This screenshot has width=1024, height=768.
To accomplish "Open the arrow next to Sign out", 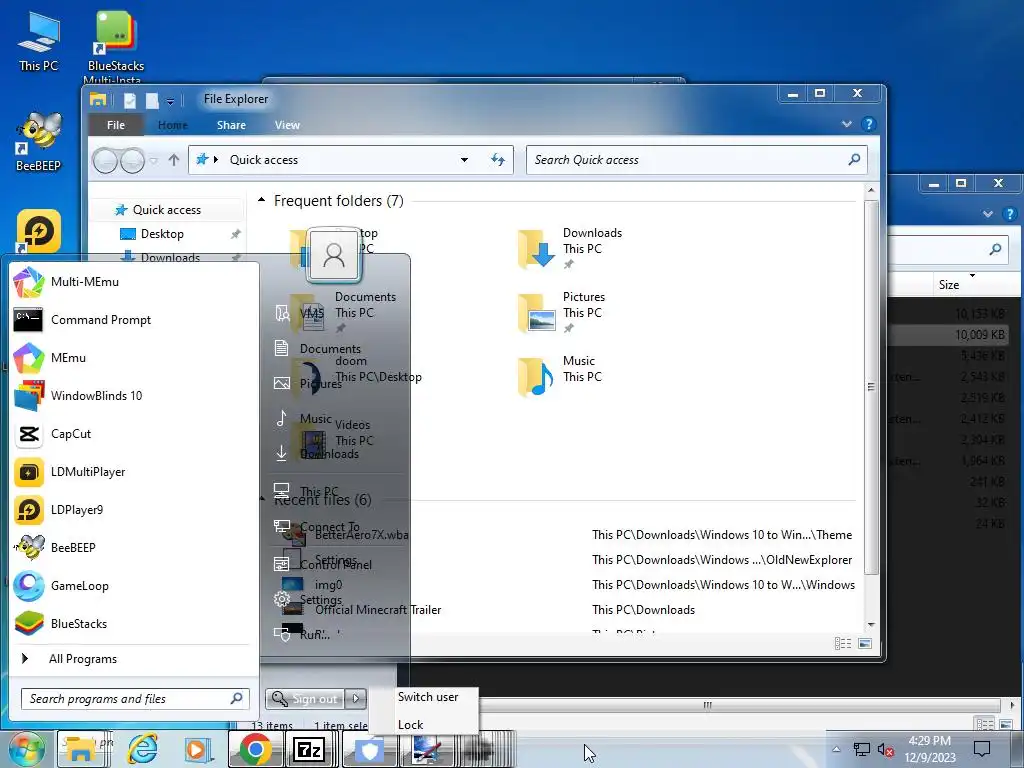I will [356, 699].
